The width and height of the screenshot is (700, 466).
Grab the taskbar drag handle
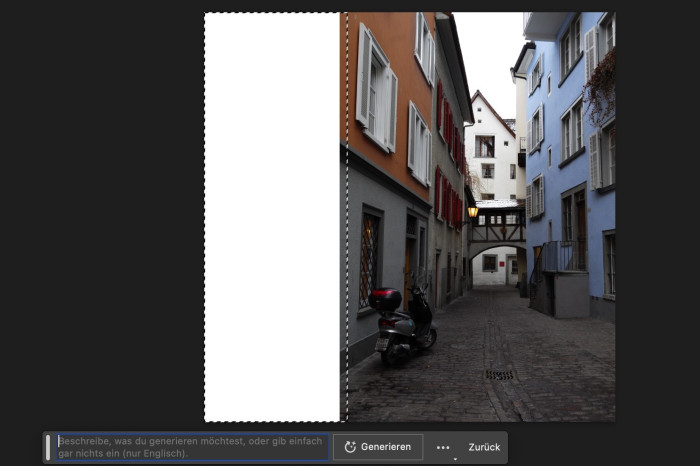(x=48, y=447)
